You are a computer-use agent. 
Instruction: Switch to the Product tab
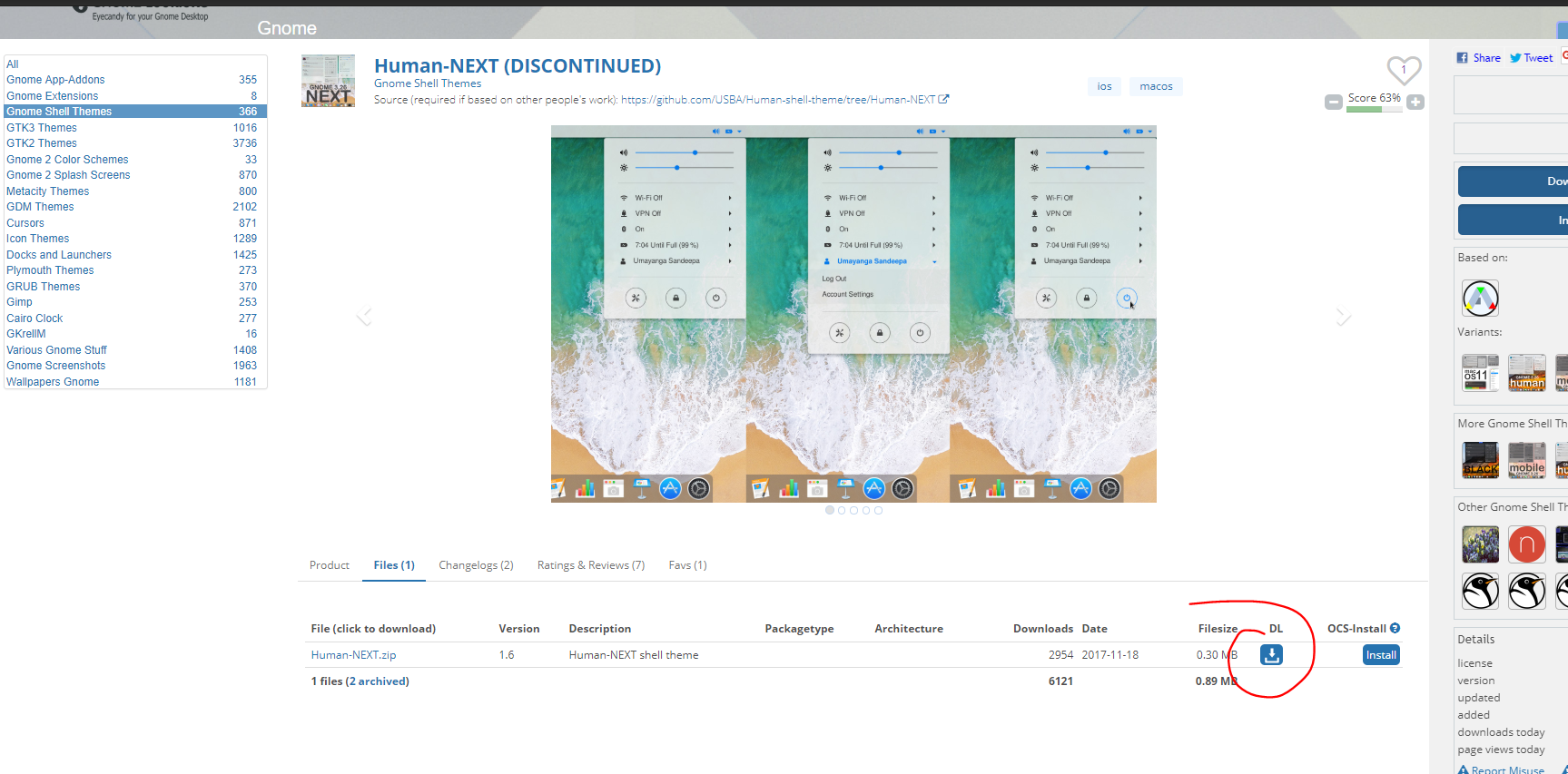[x=329, y=564]
